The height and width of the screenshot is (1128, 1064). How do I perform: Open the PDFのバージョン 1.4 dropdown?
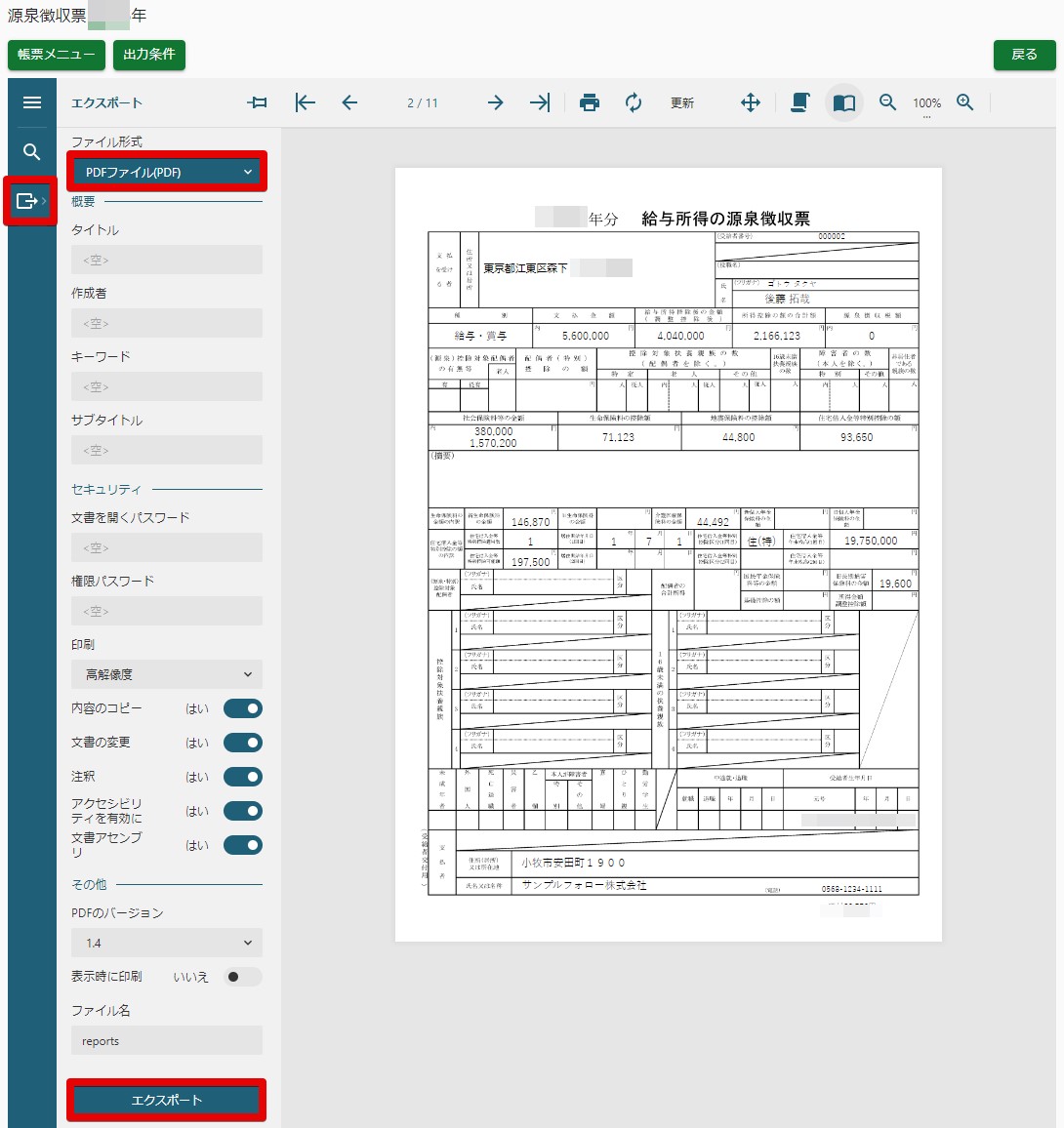click(x=167, y=943)
